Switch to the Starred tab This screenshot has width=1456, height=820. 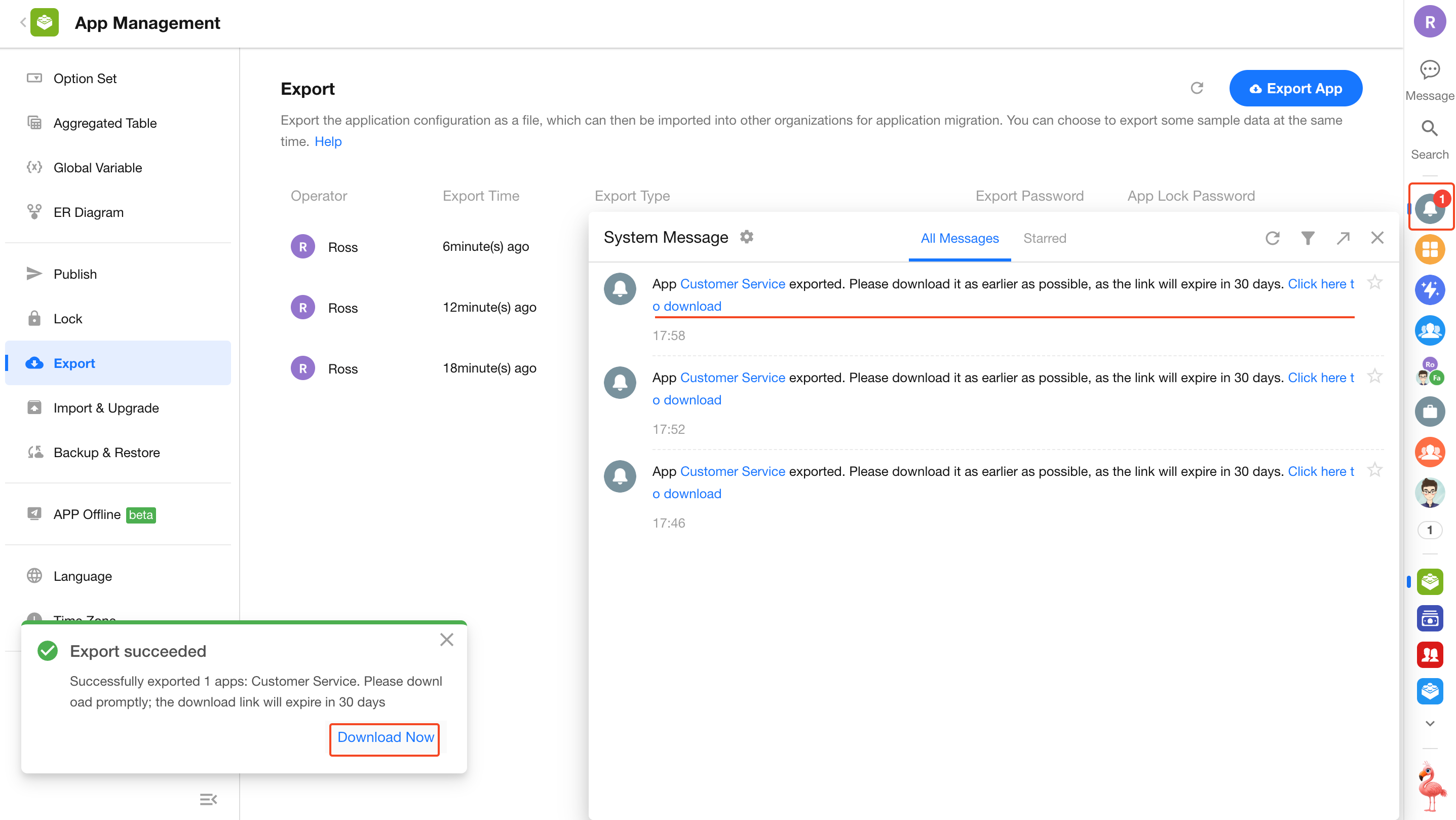(1044, 238)
